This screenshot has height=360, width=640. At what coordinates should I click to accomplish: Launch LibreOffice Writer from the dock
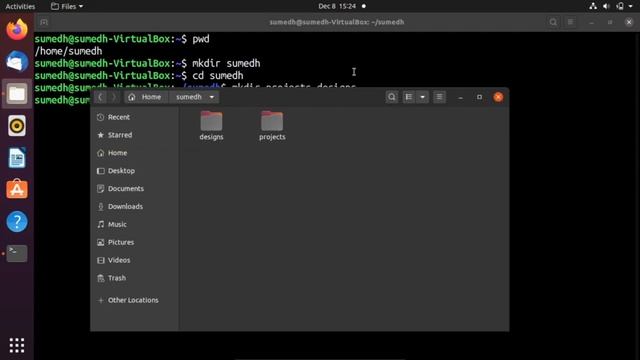[17, 158]
